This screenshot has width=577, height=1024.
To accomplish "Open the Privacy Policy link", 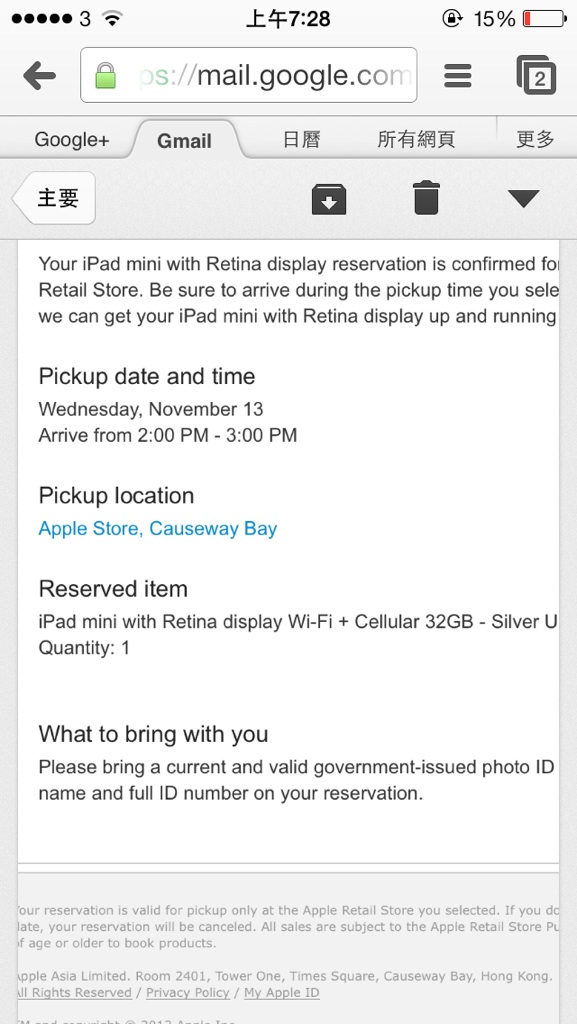I will pos(188,993).
